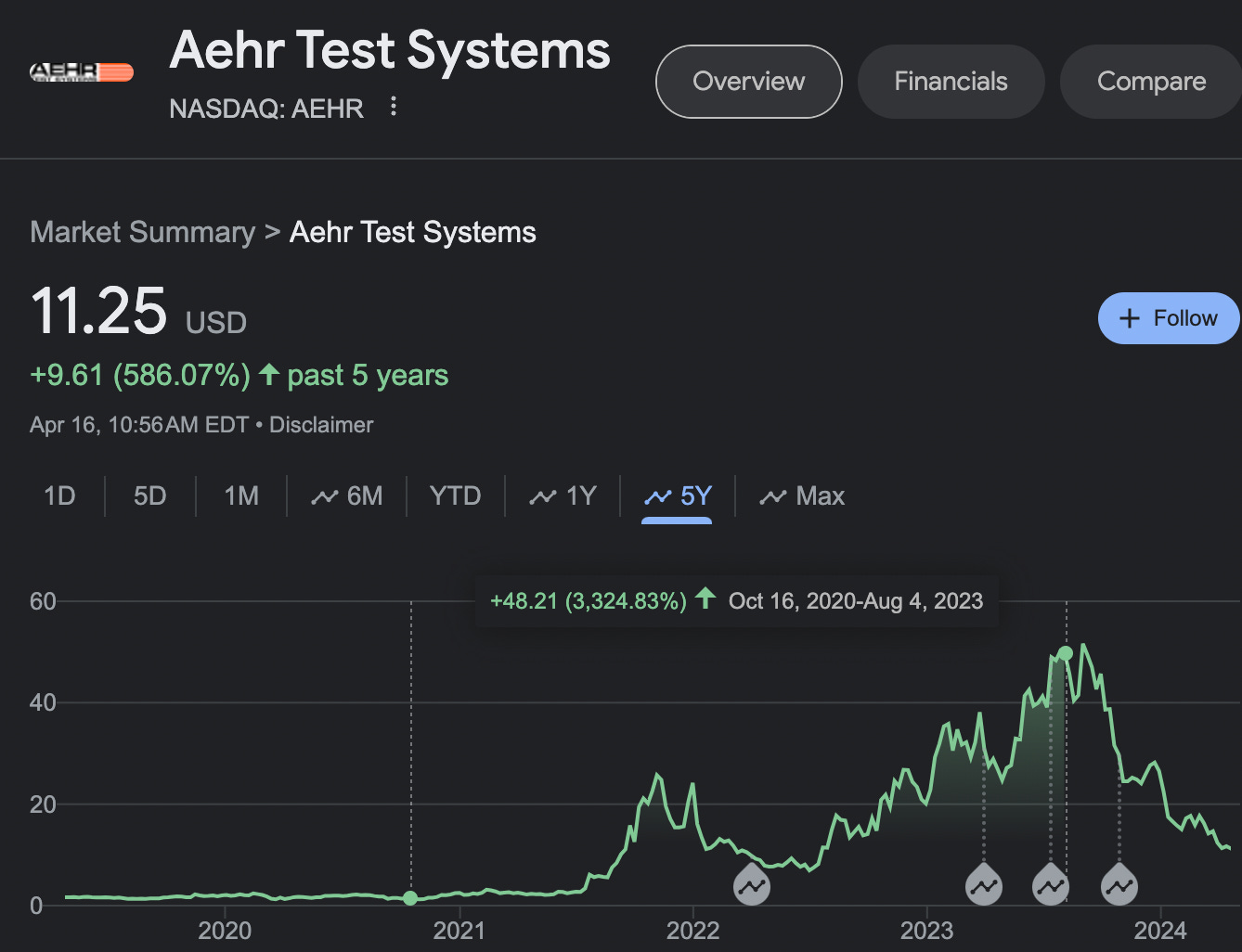Follow Aehr Test Systems stock
This screenshot has height=952, width=1242.
[1169, 318]
